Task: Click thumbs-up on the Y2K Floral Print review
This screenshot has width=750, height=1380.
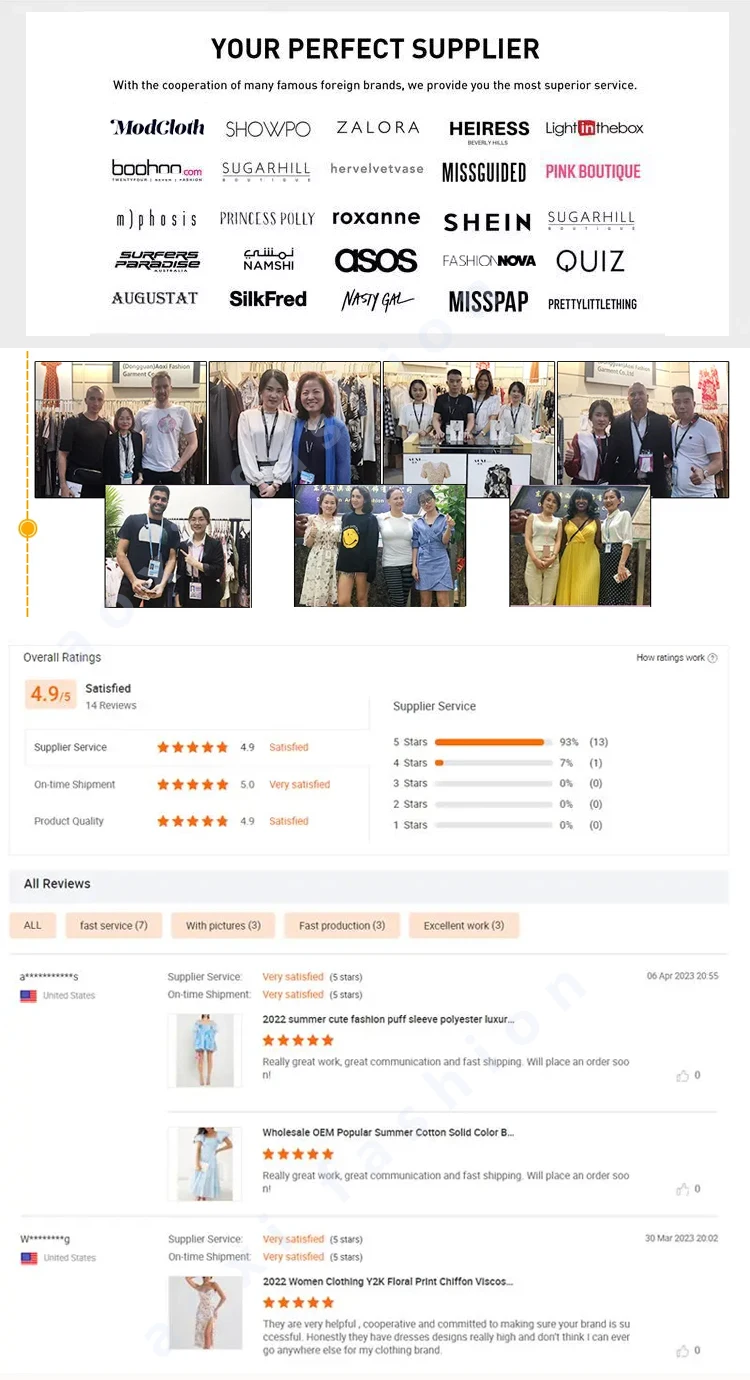Action: click(x=683, y=1351)
